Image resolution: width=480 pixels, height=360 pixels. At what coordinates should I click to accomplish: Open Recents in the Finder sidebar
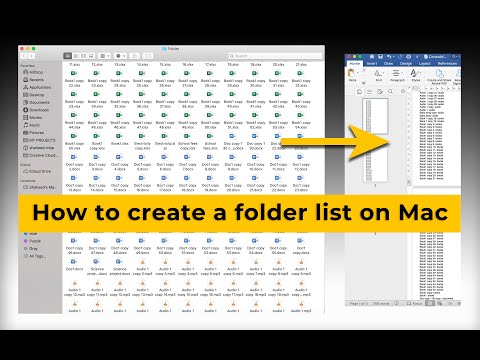point(33,80)
